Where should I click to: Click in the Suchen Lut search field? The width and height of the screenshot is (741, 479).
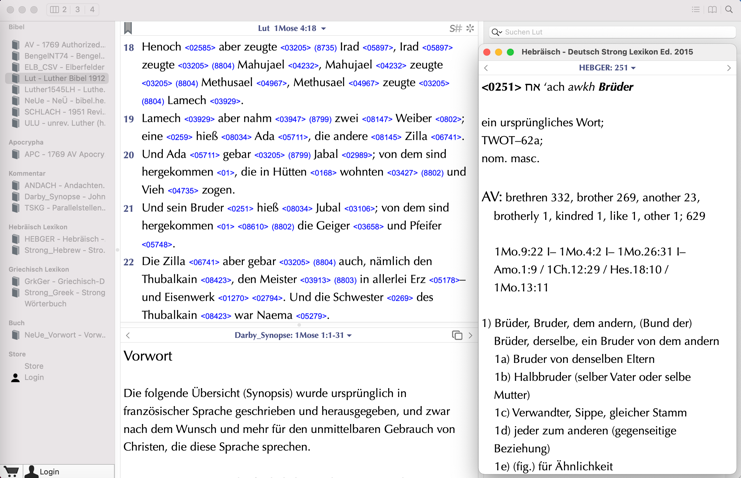(x=615, y=32)
